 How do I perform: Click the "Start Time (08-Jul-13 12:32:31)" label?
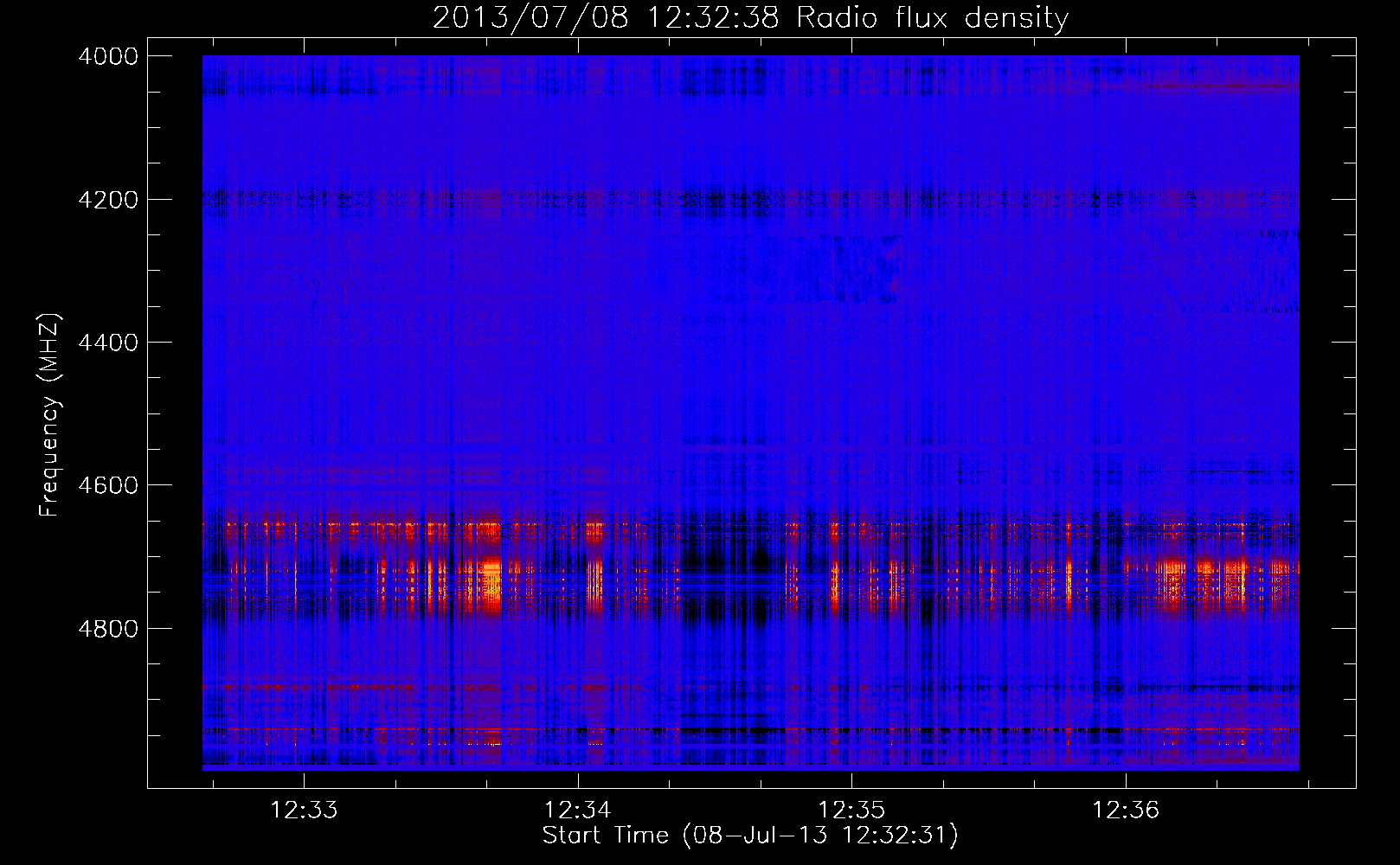pos(750,836)
